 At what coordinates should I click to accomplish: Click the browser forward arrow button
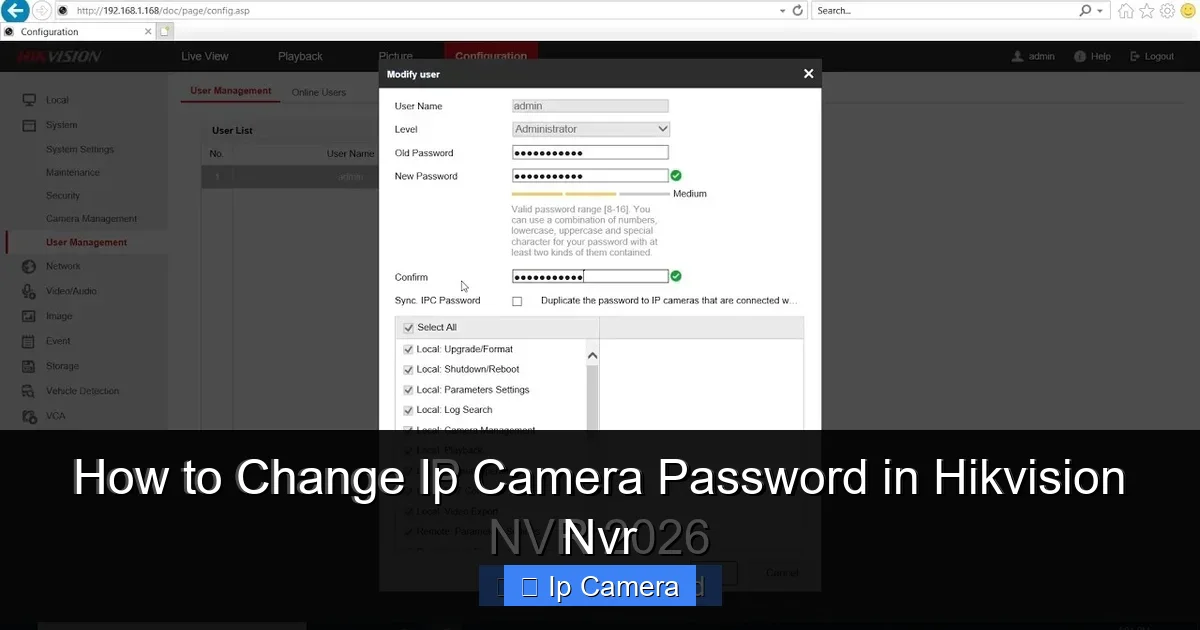point(42,11)
